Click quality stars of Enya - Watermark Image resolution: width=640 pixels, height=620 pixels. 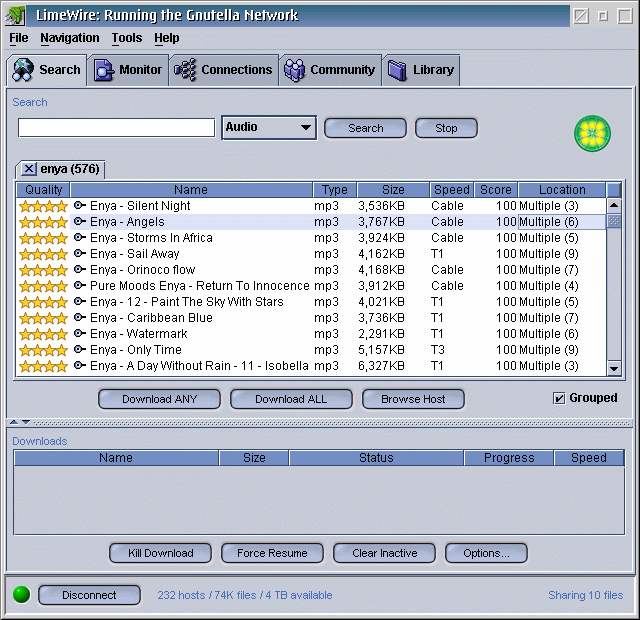43,334
